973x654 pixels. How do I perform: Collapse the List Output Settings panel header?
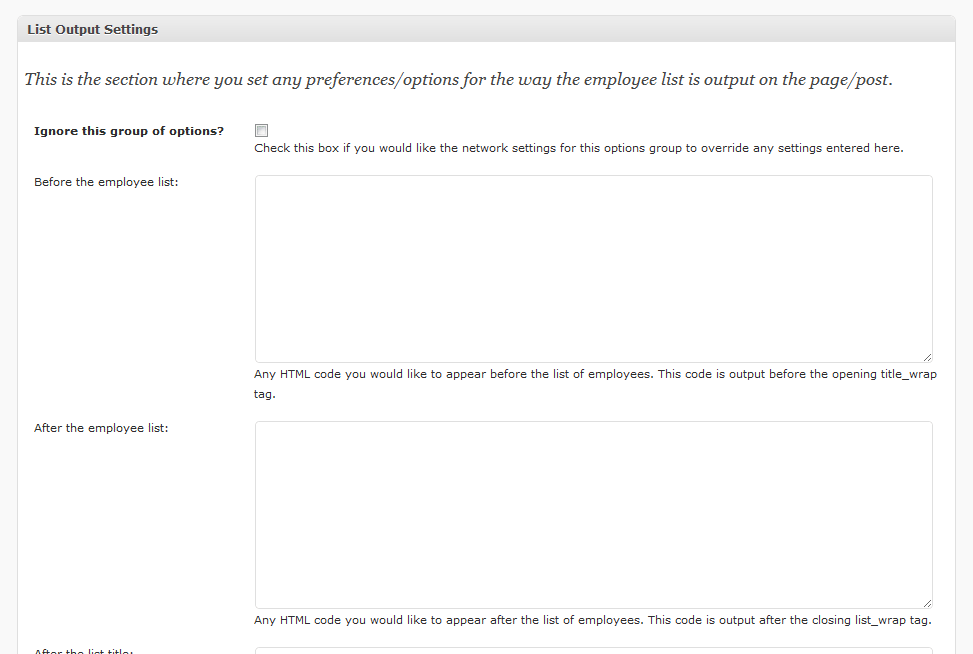pyautogui.click(x=486, y=29)
